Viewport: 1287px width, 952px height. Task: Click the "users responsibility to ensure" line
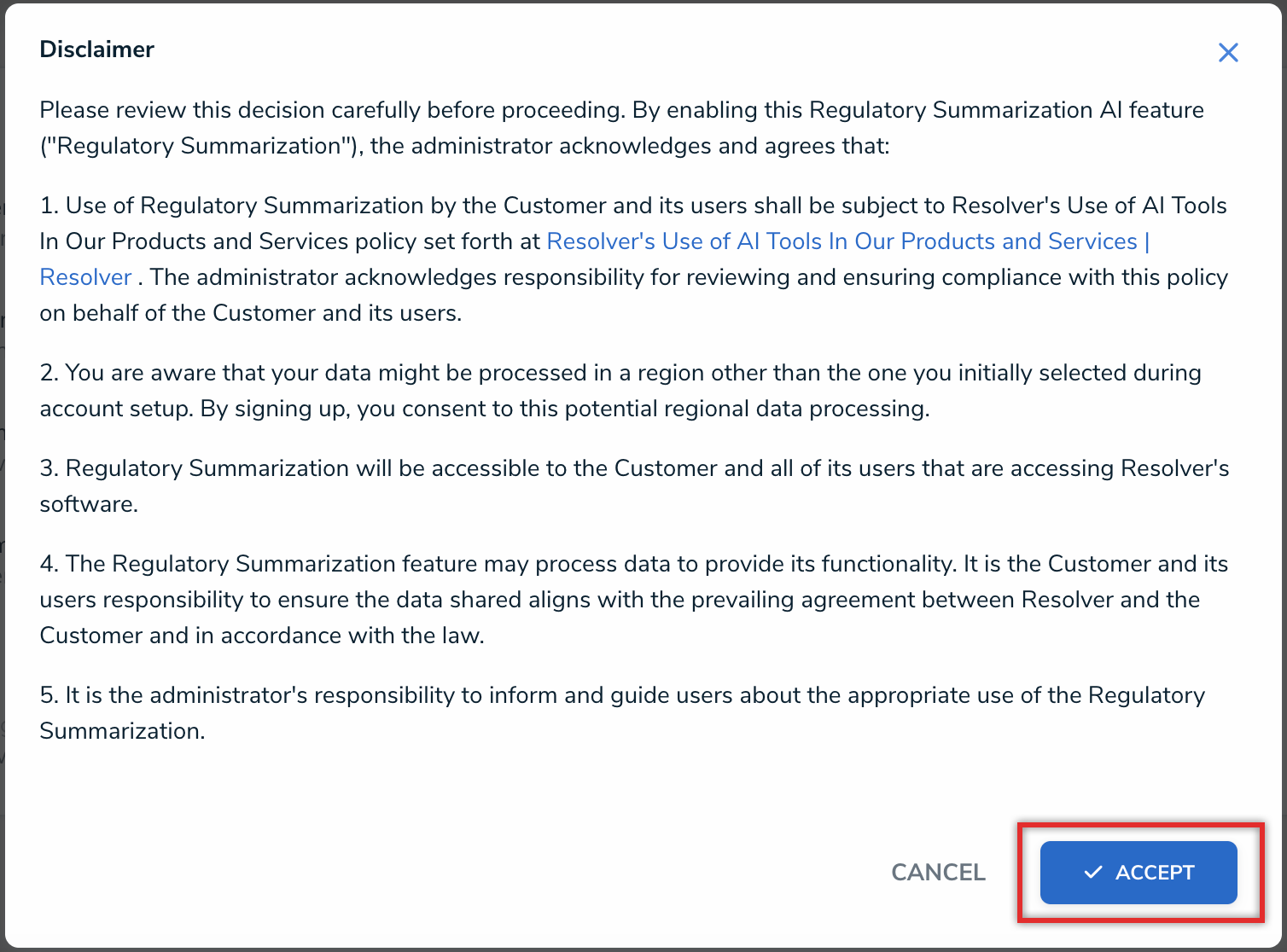coord(619,600)
